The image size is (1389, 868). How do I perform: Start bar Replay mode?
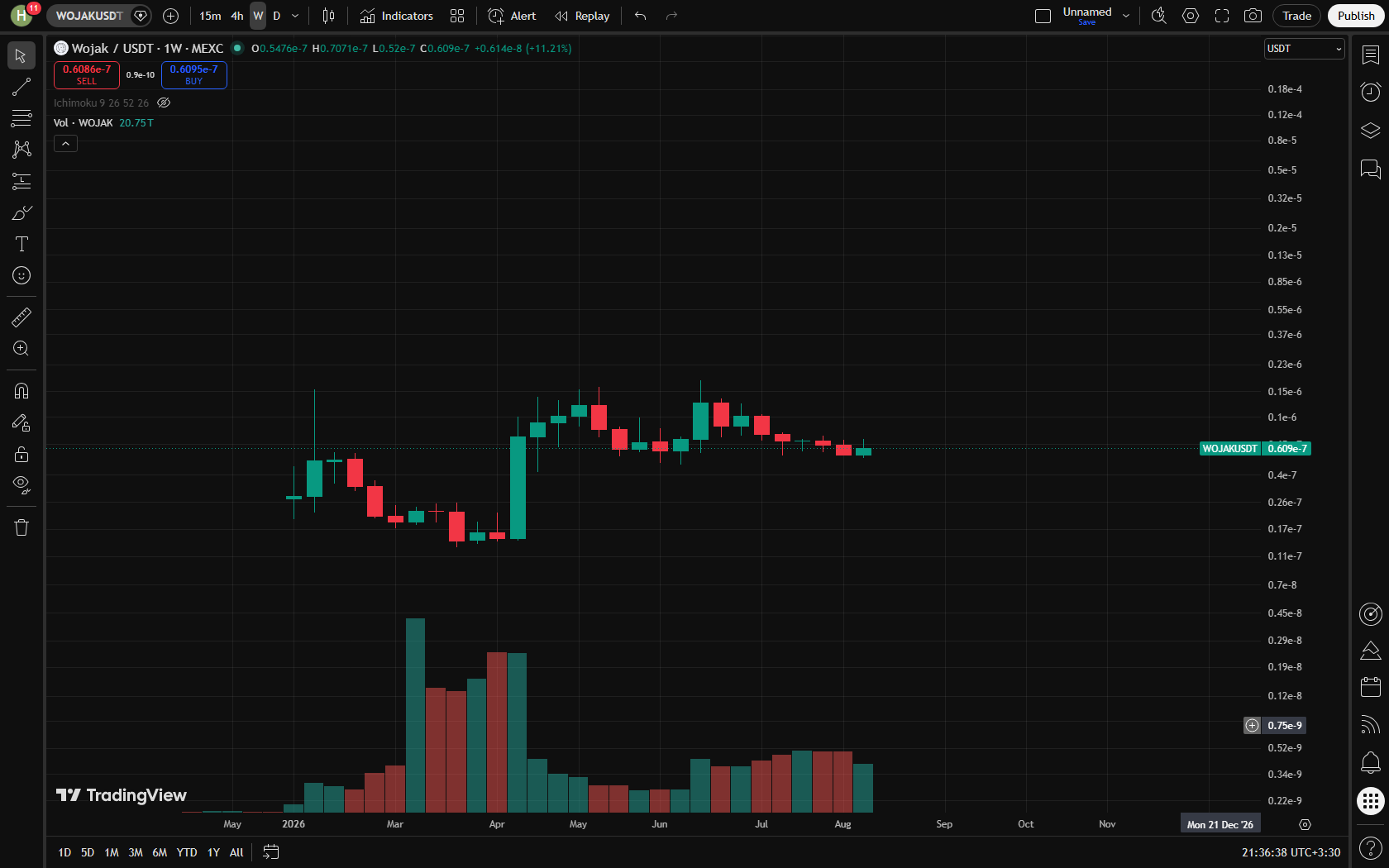(x=583, y=16)
